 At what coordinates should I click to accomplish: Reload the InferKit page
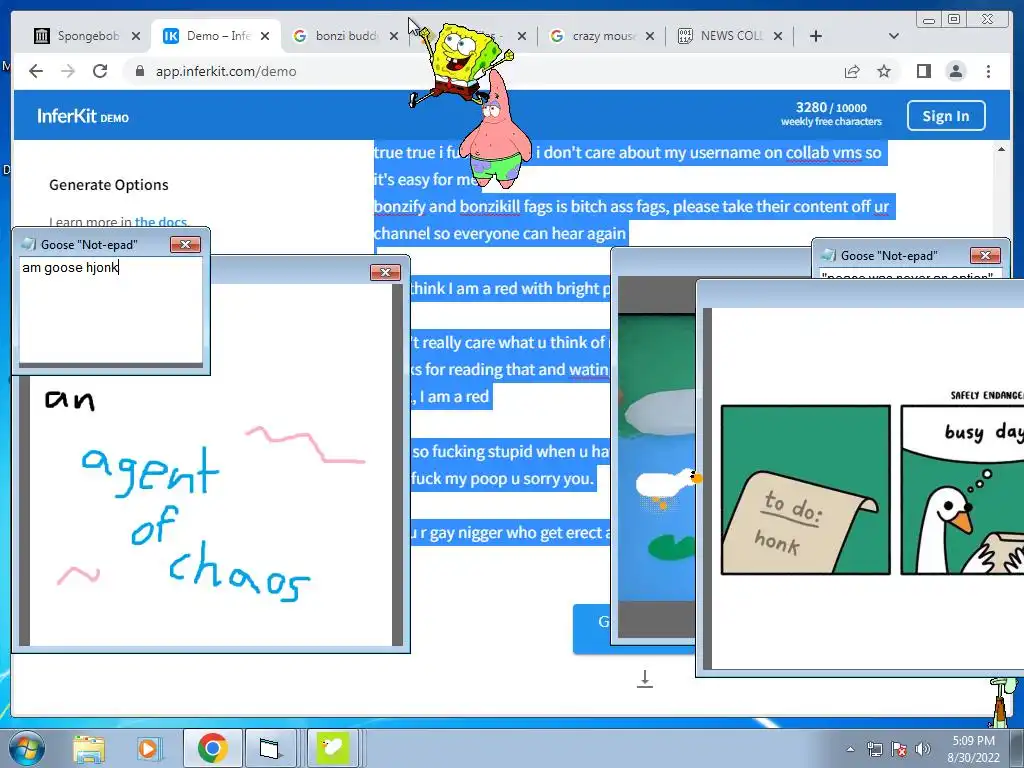pyautogui.click(x=100, y=71)
